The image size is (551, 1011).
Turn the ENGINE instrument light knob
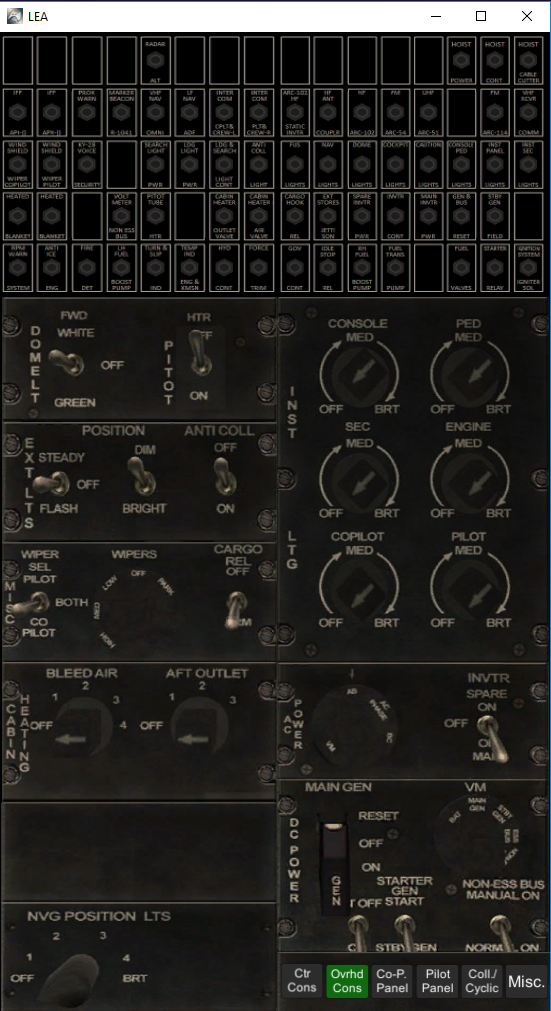coord(469,481)
